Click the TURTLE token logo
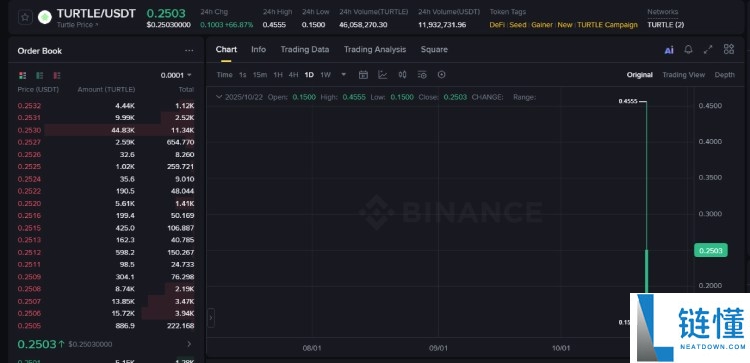This screenshot has height=363, width=750. coord(44,17)
